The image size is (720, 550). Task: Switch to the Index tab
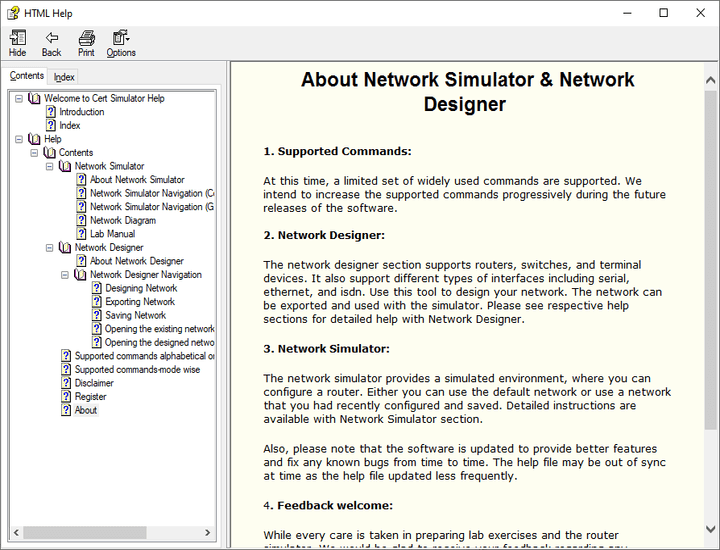coord(64,77)
